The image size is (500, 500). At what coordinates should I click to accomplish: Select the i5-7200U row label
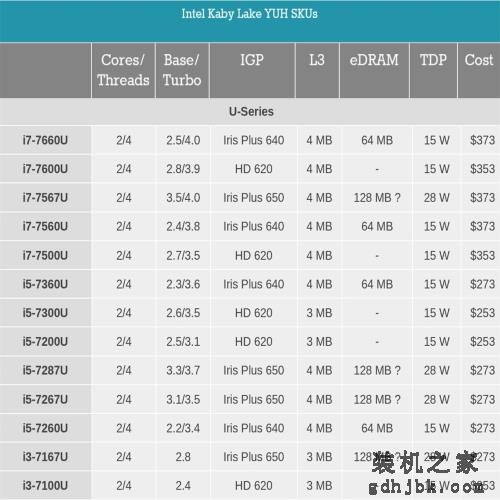[x=45, y=342]
